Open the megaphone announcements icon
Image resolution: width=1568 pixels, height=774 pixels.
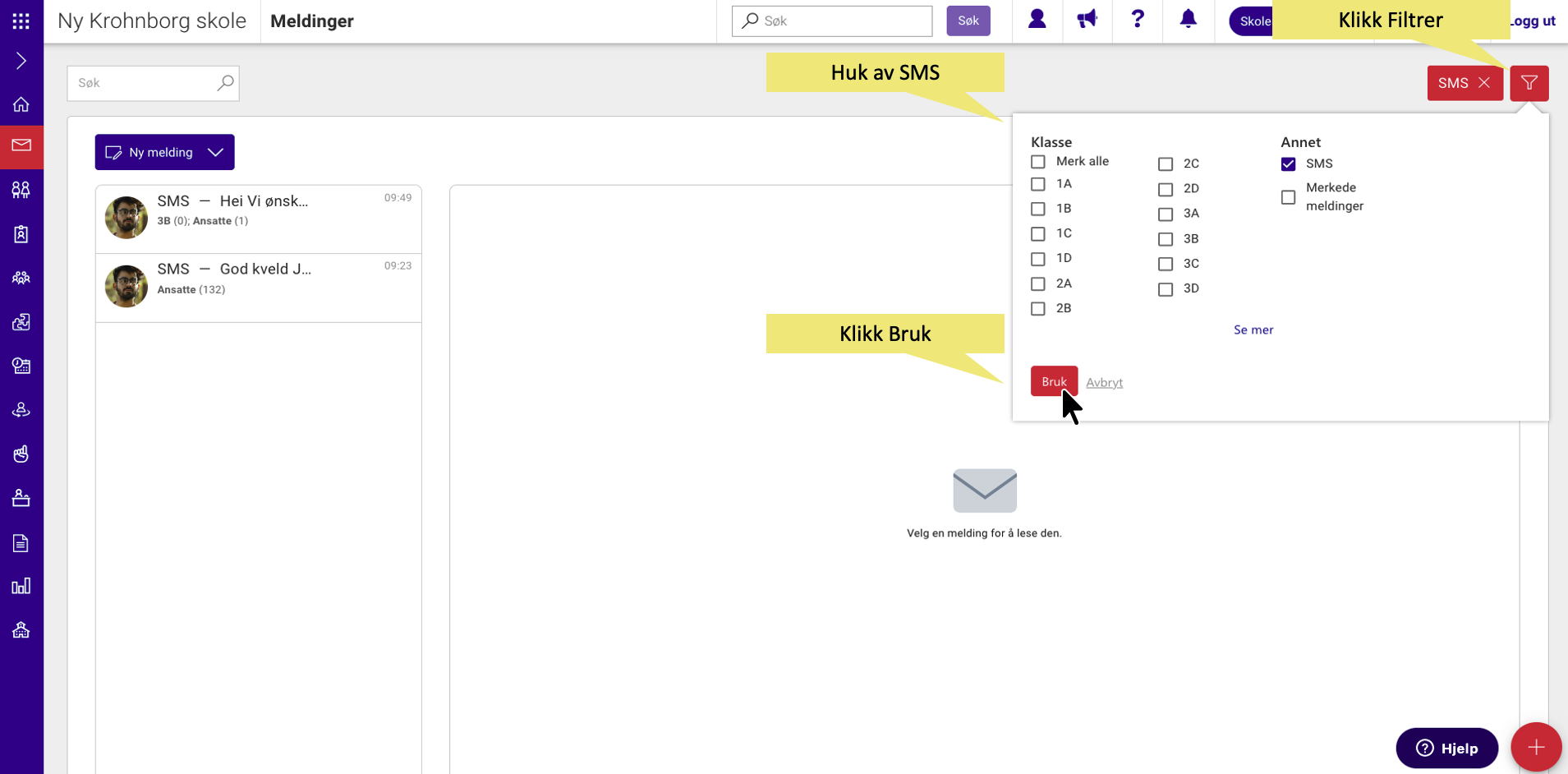1087,20
